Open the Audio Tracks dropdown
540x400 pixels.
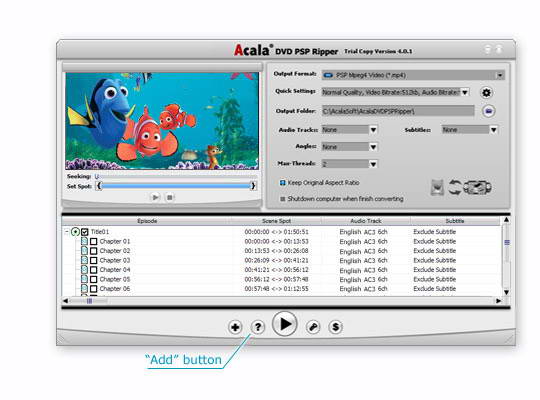point(373,130)
